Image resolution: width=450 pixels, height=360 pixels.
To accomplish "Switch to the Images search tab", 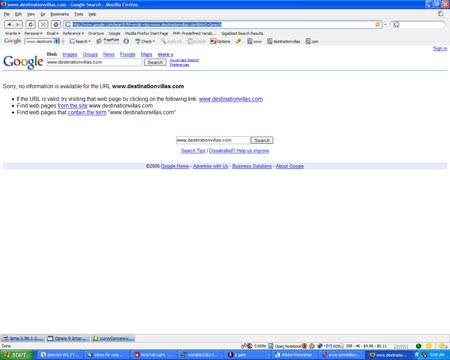I will pos(70,55).
